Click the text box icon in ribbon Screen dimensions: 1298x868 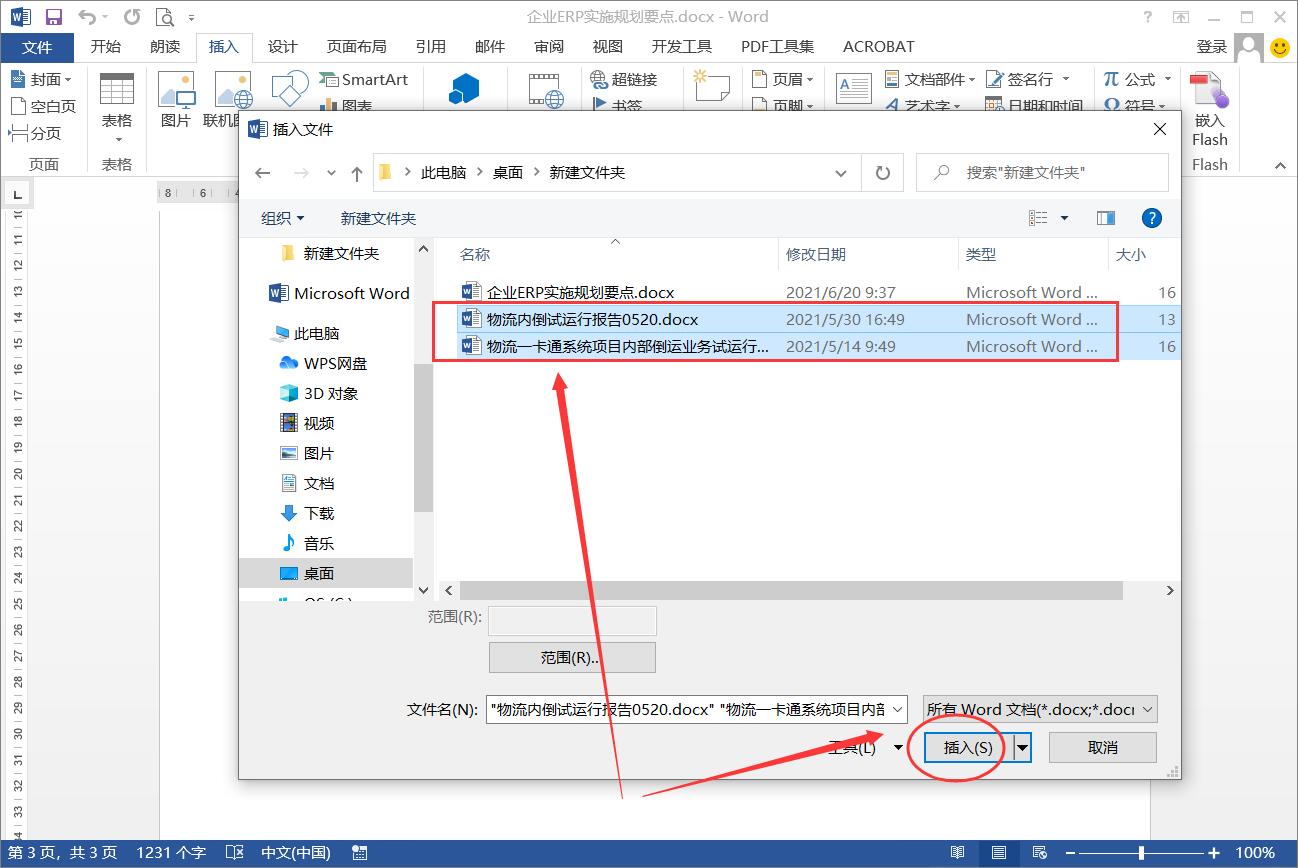pos(853,88)
